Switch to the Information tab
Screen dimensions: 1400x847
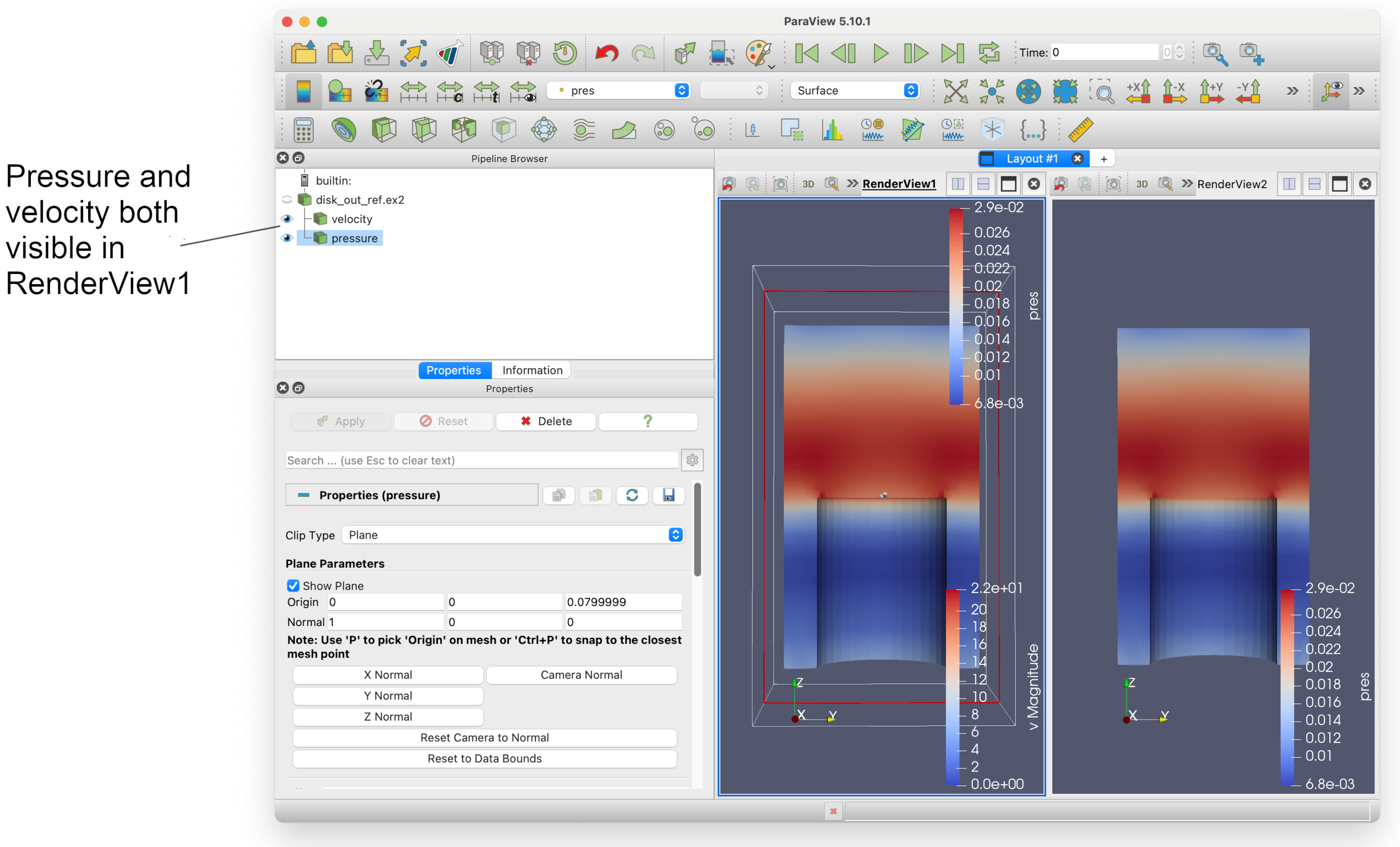point(532,370)
